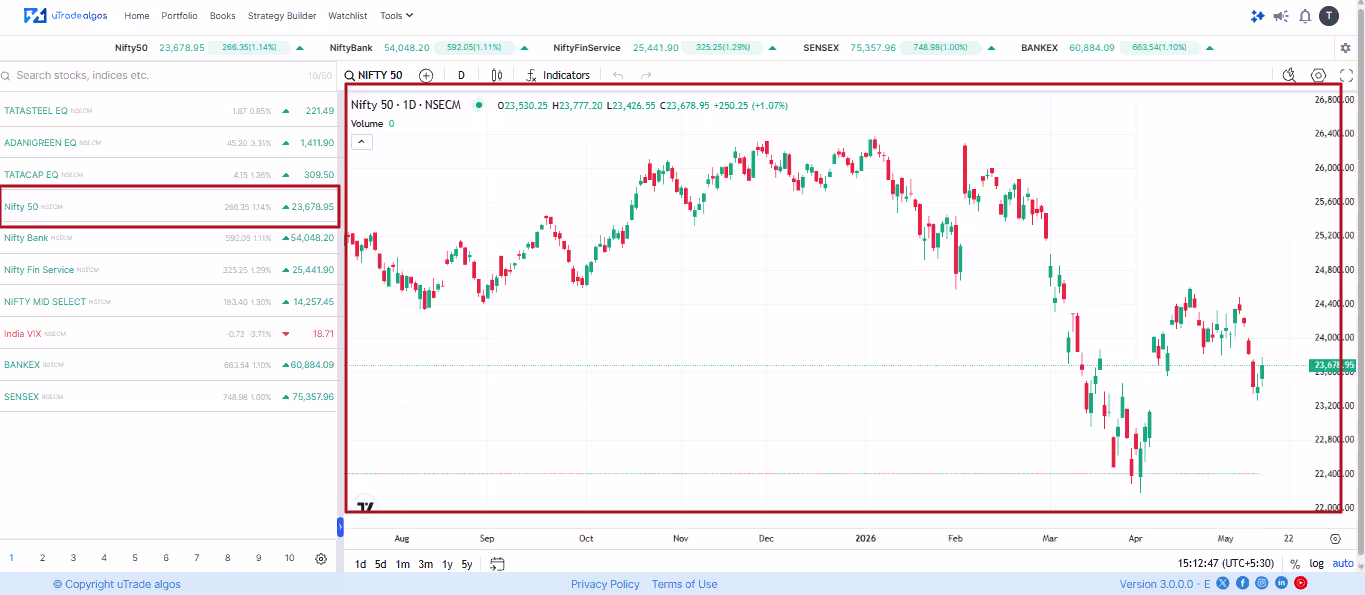Open the Instagram social link

(x=1262, y=583)
